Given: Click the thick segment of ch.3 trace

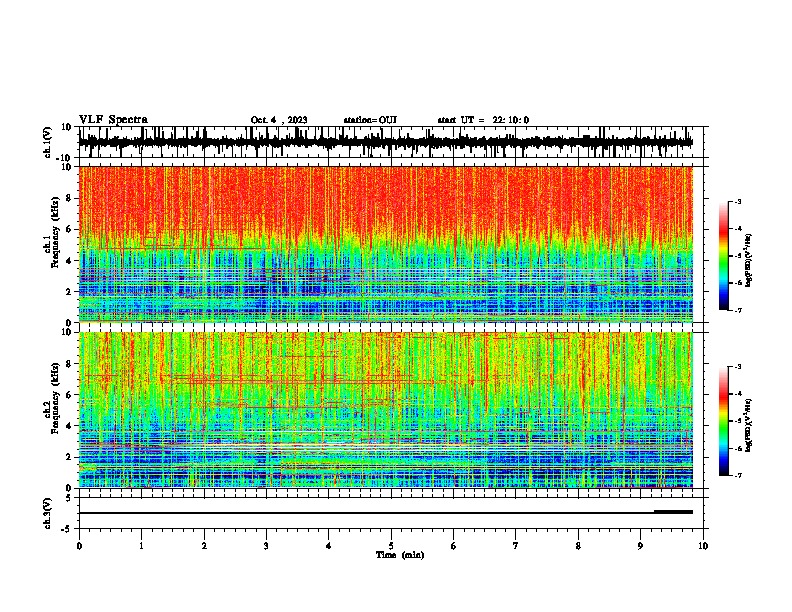Looking at the screenshot, I should 673,512.
